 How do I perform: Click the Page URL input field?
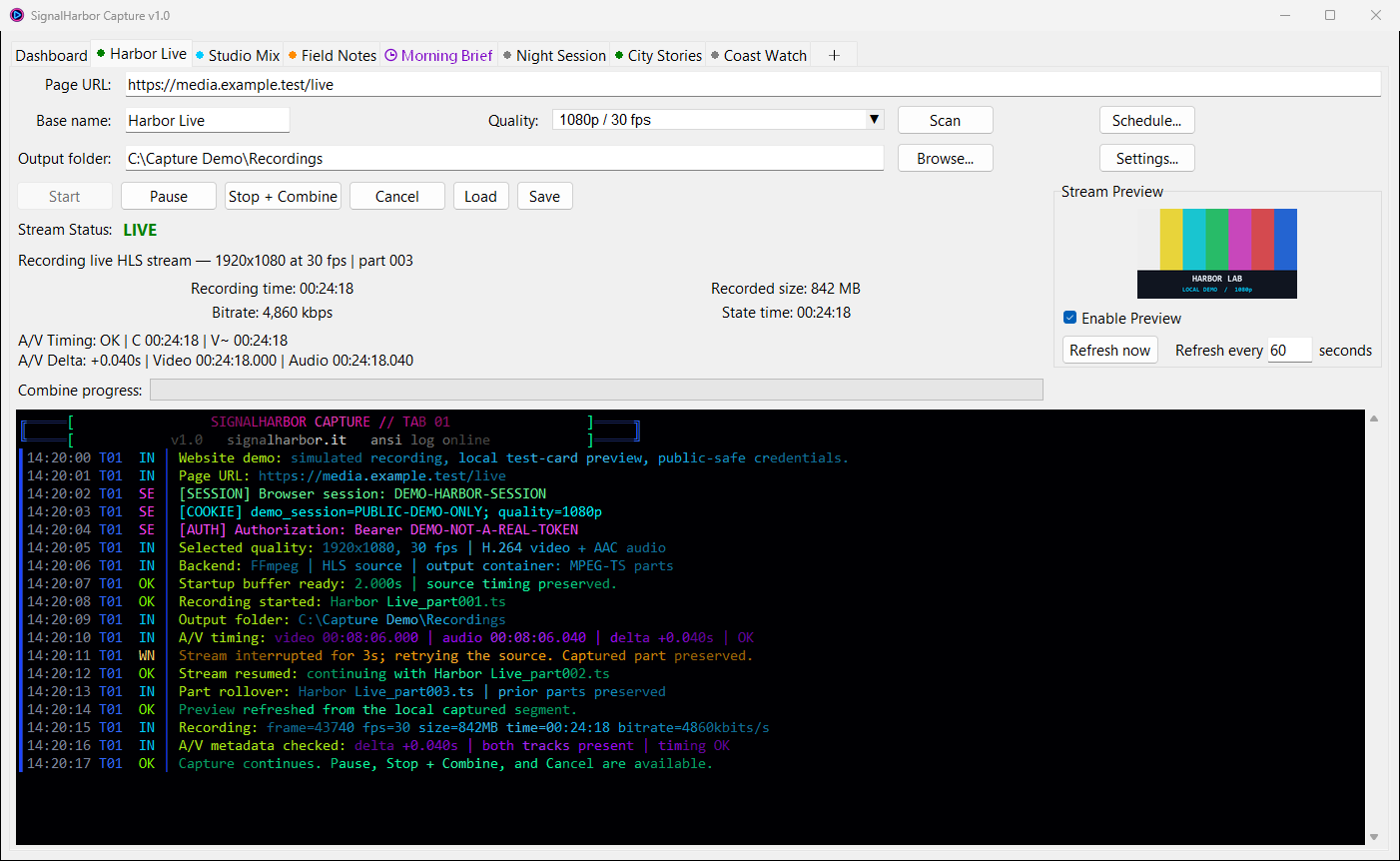753,85
